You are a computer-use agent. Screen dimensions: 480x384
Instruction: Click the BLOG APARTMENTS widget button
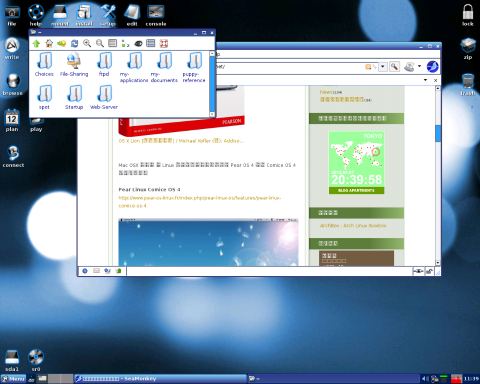tap(356, 190)
